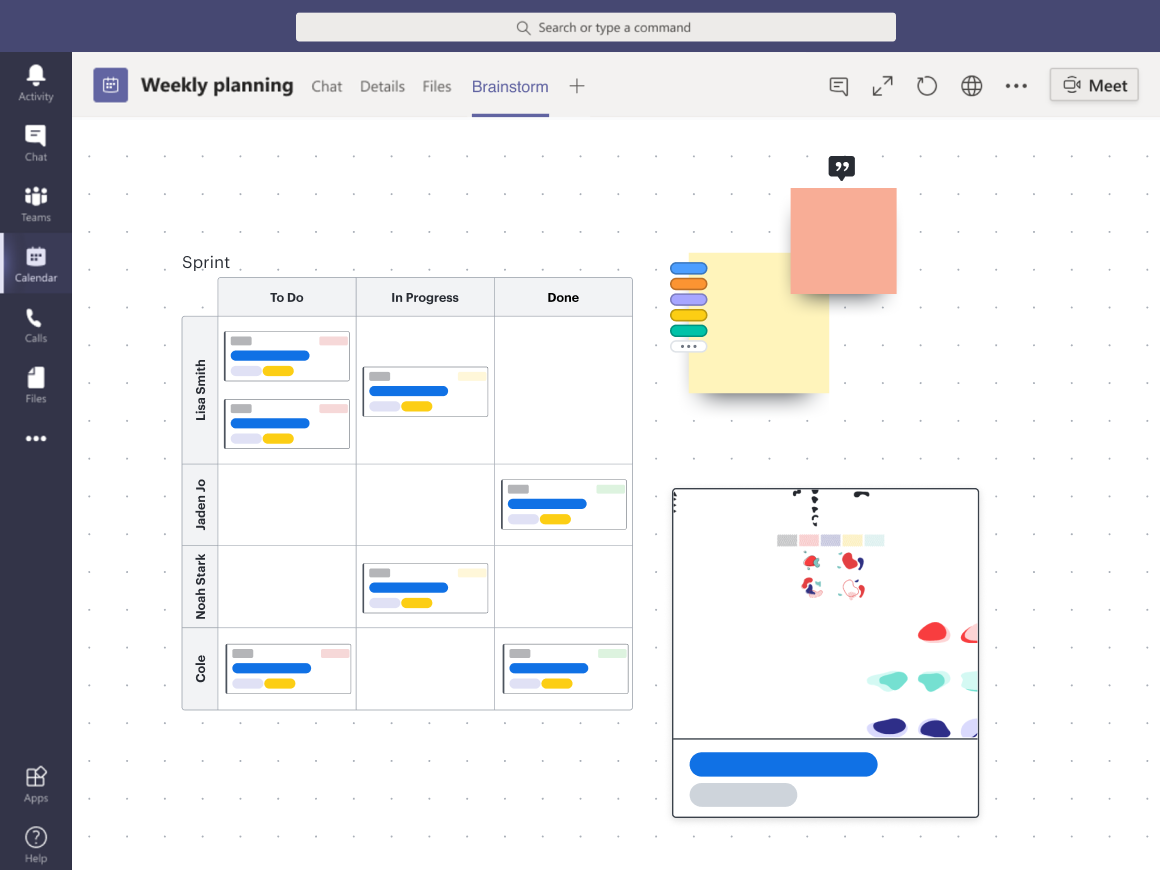Pick the teal color swatch on sticky note
The width and height of the screenshot is (1160, 870).
(688, 331)
